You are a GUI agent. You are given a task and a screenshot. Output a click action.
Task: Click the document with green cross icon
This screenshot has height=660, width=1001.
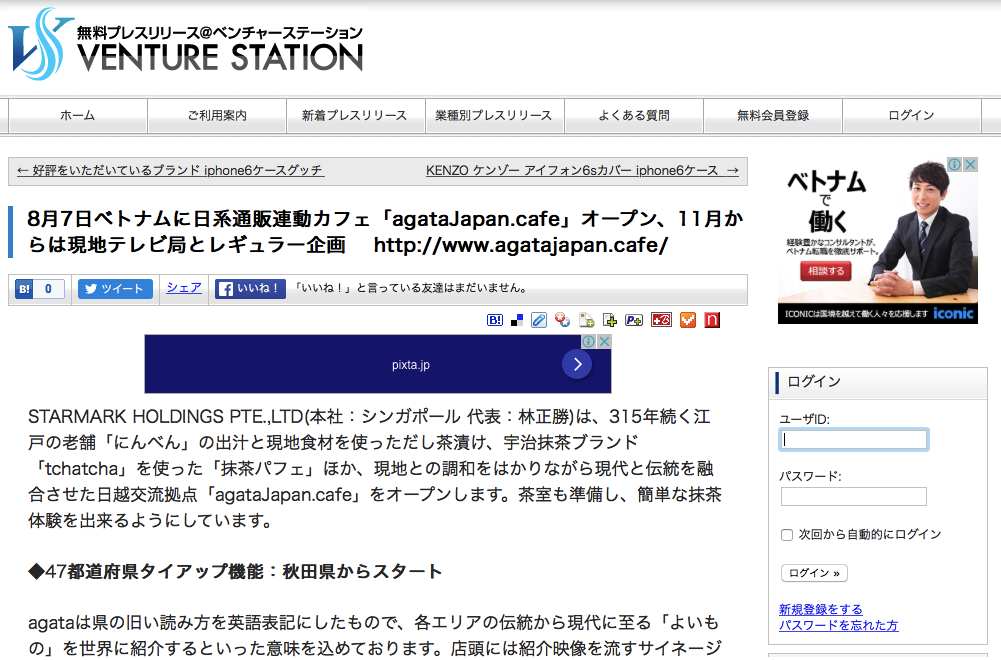(x=610, y=320)
